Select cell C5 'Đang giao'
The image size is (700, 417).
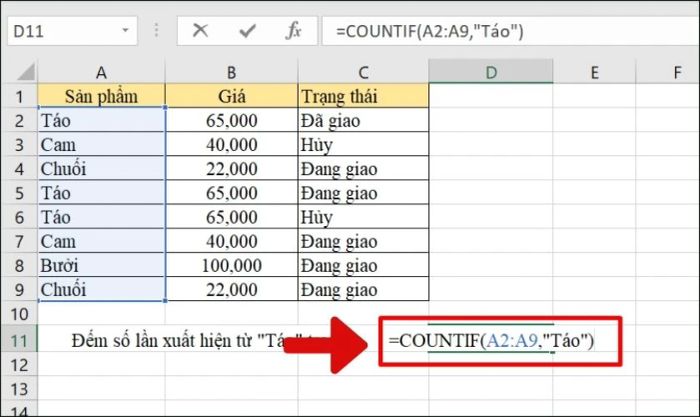point(363,193)
